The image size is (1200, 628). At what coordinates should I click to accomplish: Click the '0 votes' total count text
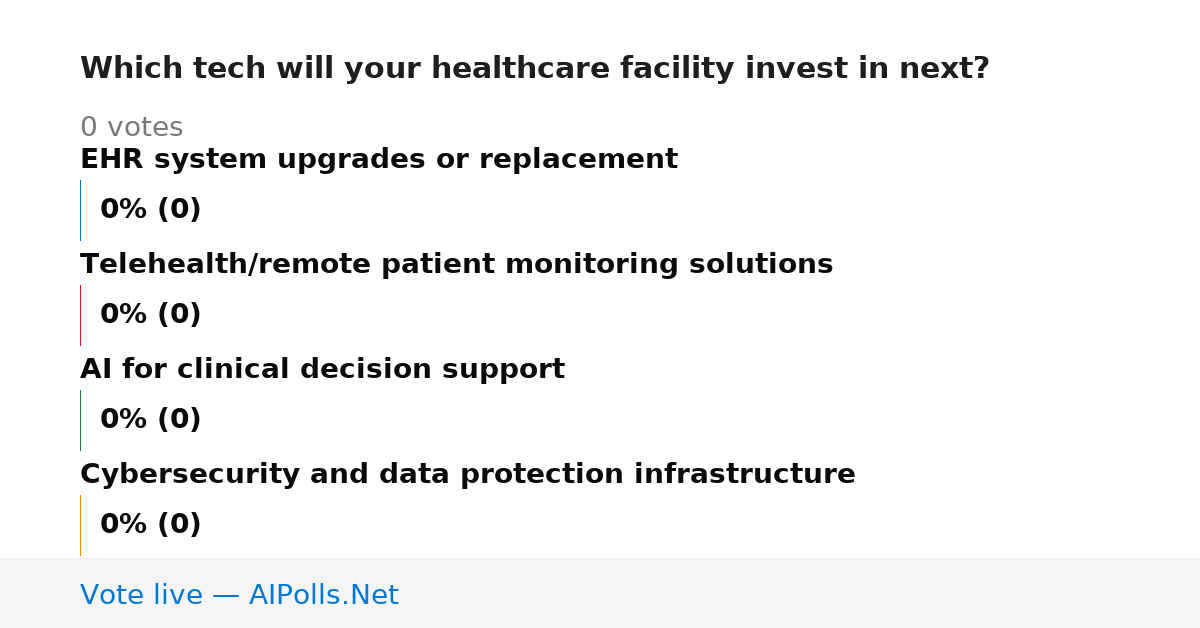(131, 128)
